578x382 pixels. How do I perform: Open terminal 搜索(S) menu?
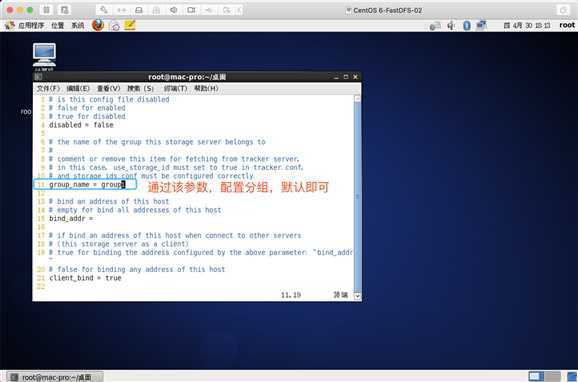click(140, 88)
